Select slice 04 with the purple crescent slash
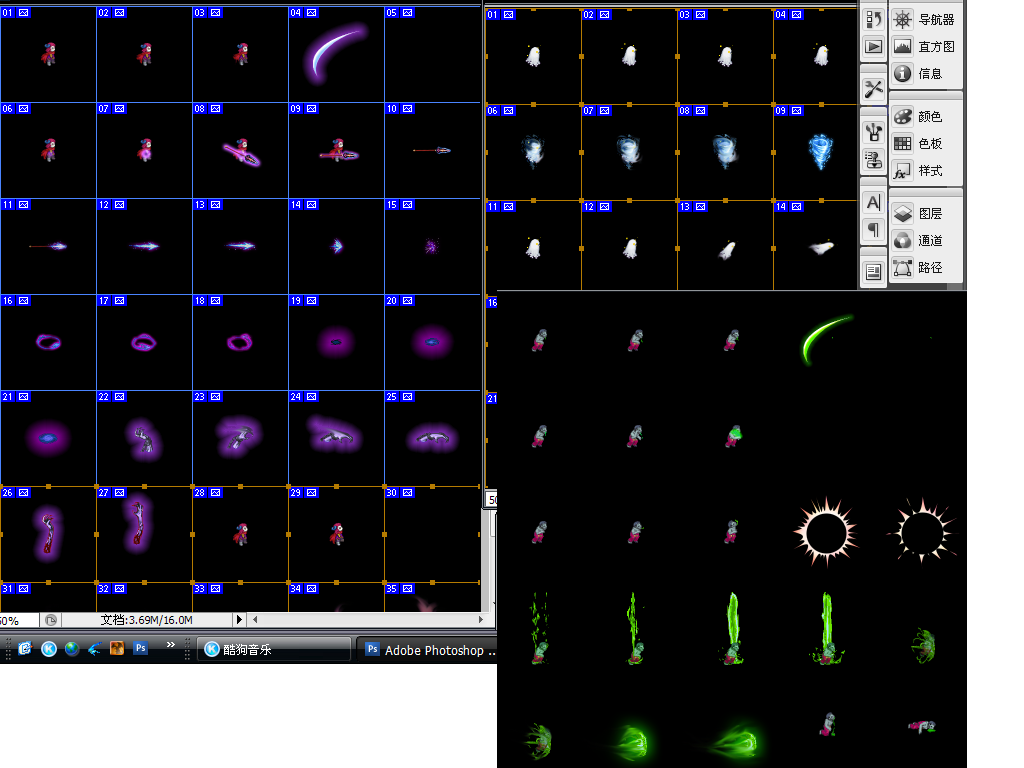1024x768 pixels. click(336, 54)
